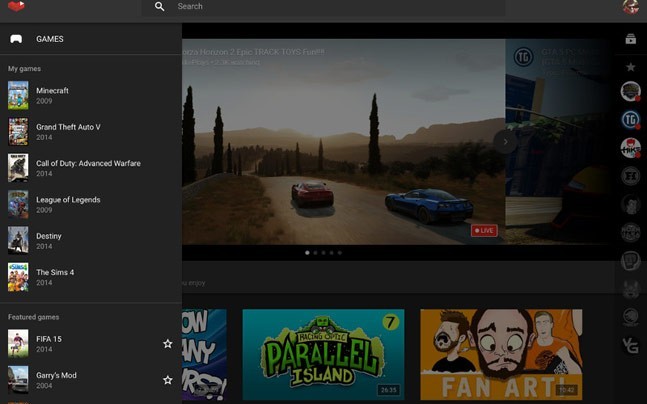Open the Minecraft game cover icon
647x404 pixels.
pyautogui.click(x=18, y=95)
